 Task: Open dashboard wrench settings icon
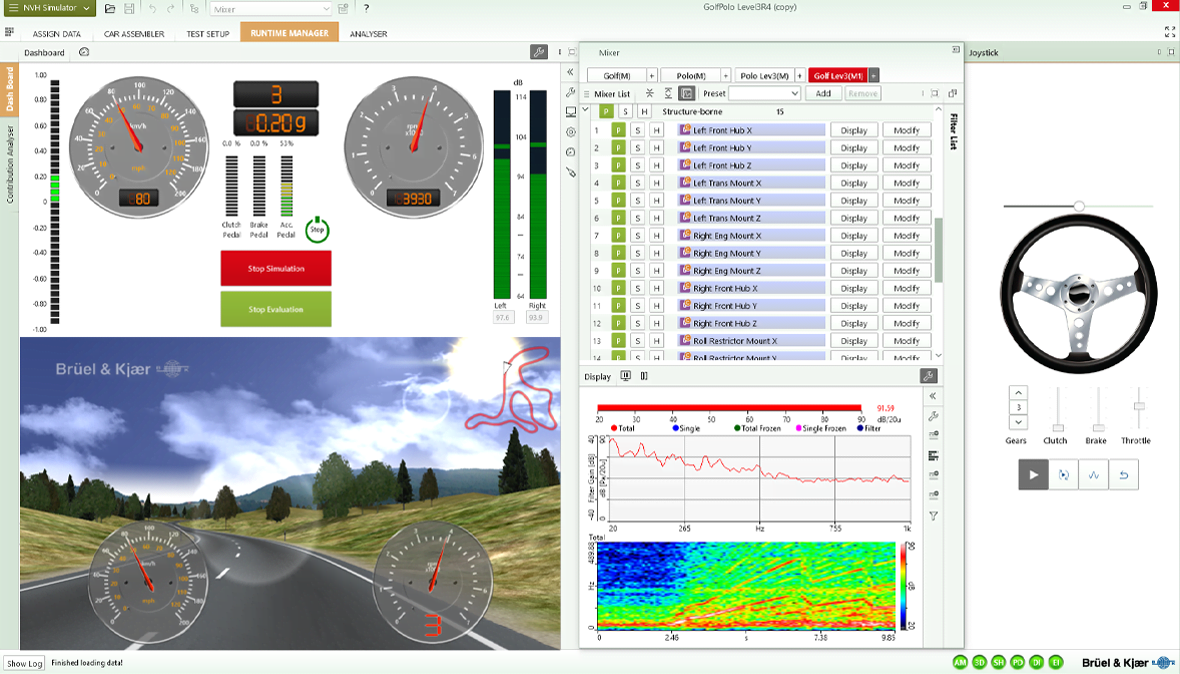[x=538, y=52]
